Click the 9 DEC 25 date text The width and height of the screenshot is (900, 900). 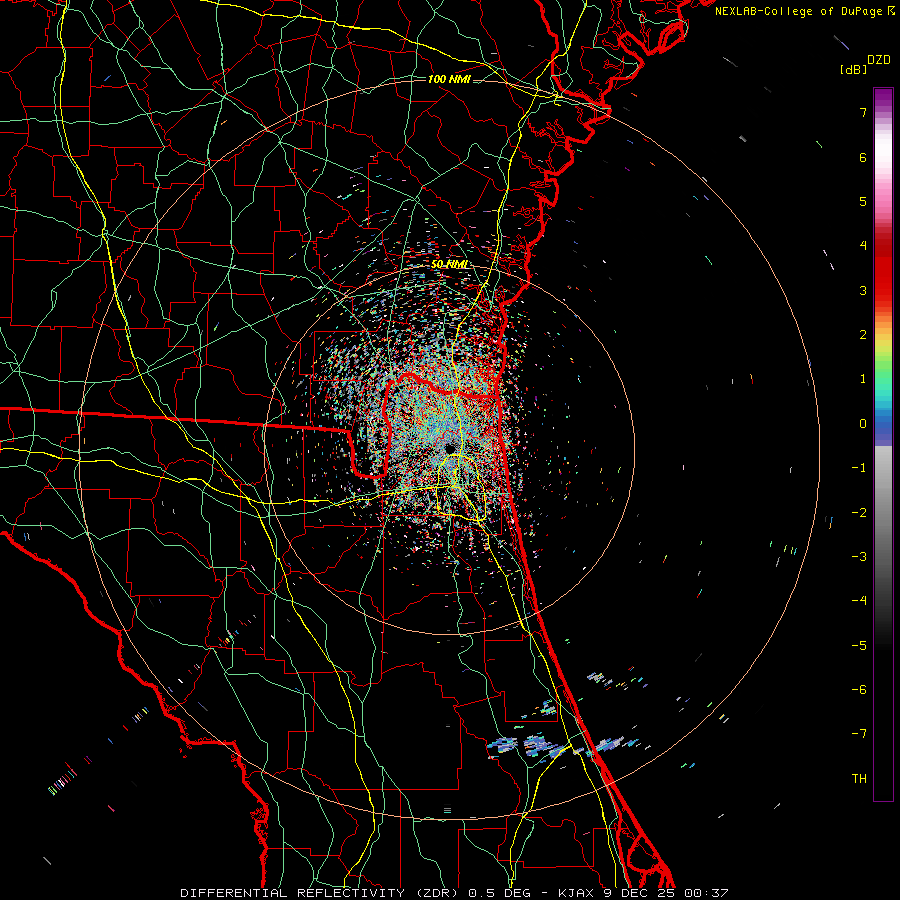coord(640,893)
